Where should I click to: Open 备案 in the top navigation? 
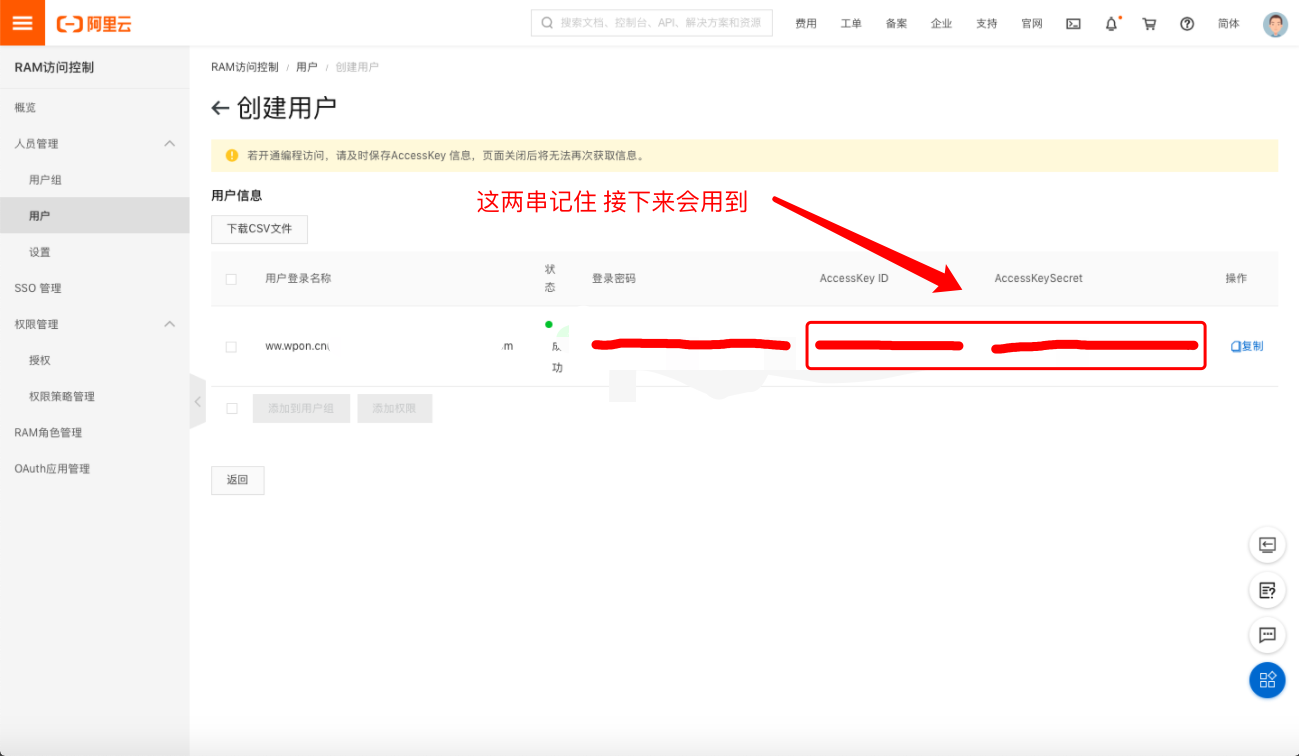click(896, 24)
